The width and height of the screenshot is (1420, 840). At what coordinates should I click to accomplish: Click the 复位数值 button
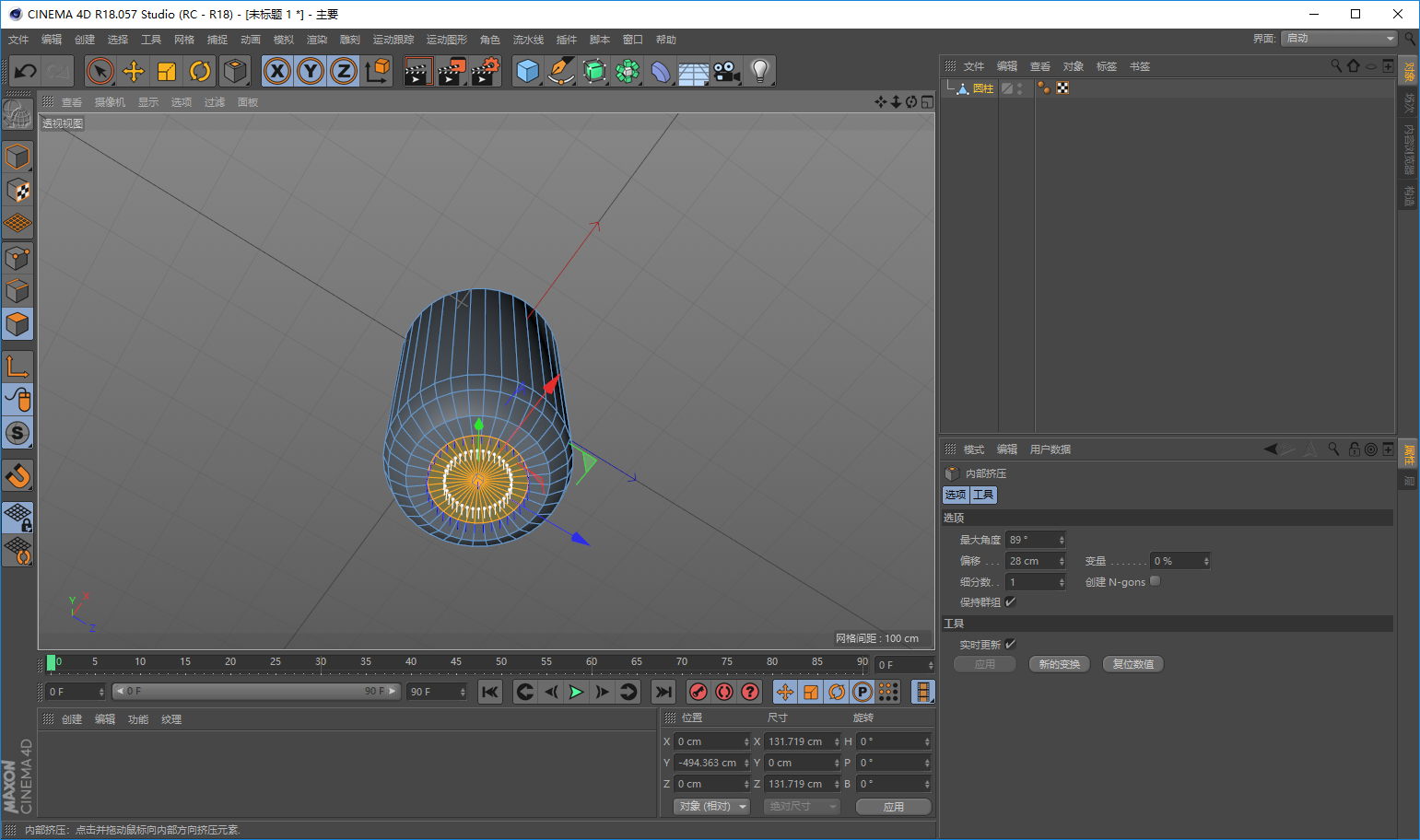[1133, 664]
